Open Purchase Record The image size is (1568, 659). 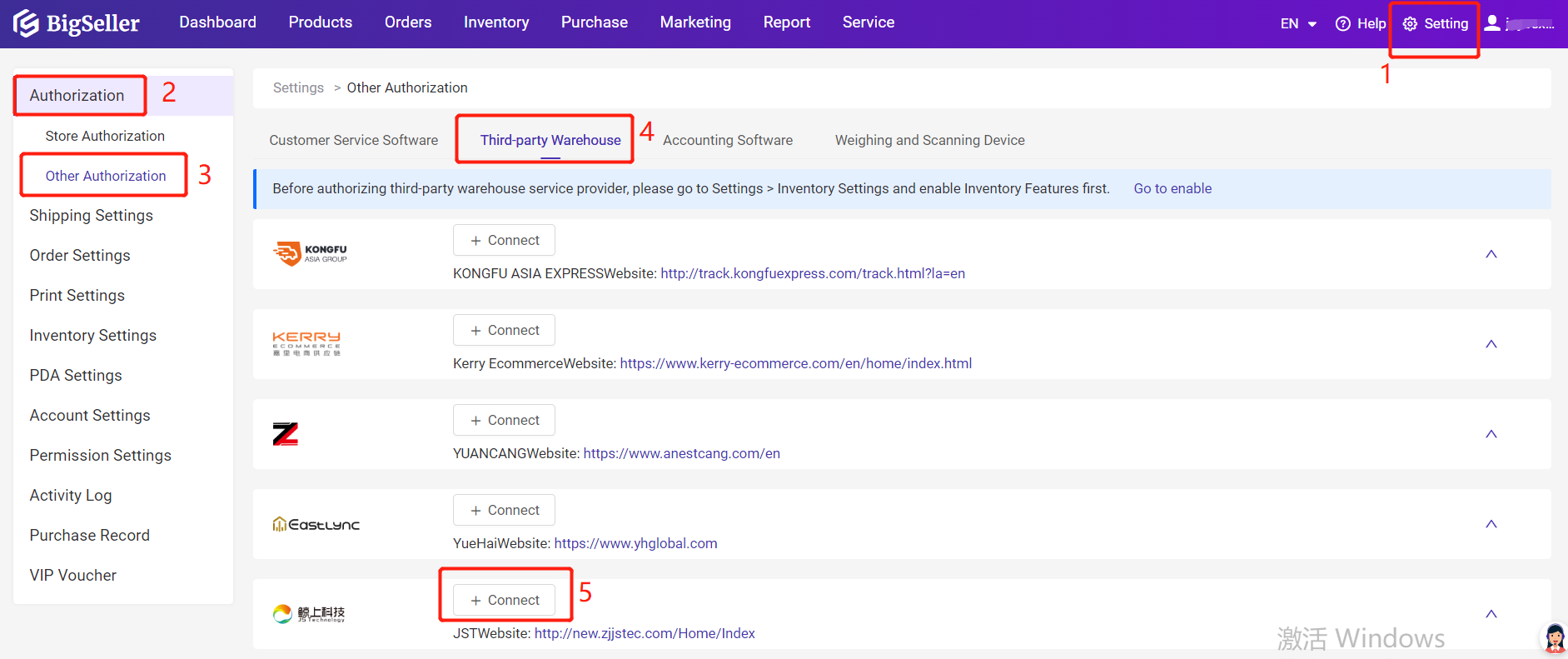point(90,535)
